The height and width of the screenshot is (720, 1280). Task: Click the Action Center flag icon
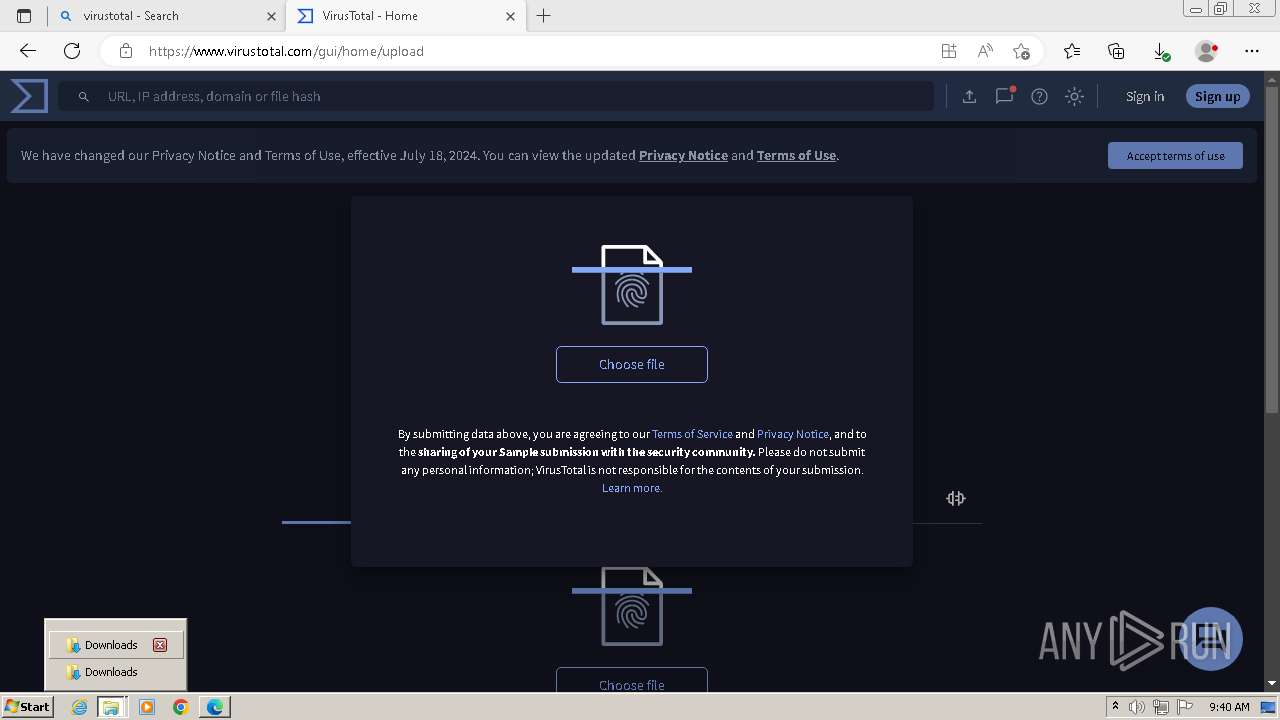pyautogui.click(x=1185, y=707)
